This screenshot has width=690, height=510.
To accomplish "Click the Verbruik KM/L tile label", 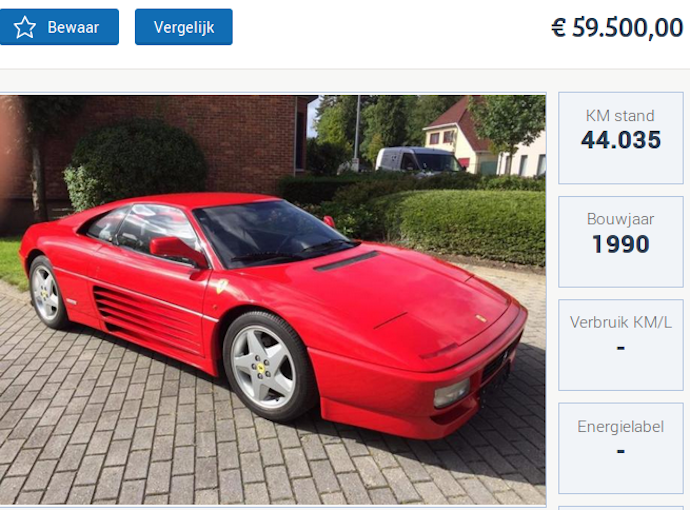I will click(620, 322).
